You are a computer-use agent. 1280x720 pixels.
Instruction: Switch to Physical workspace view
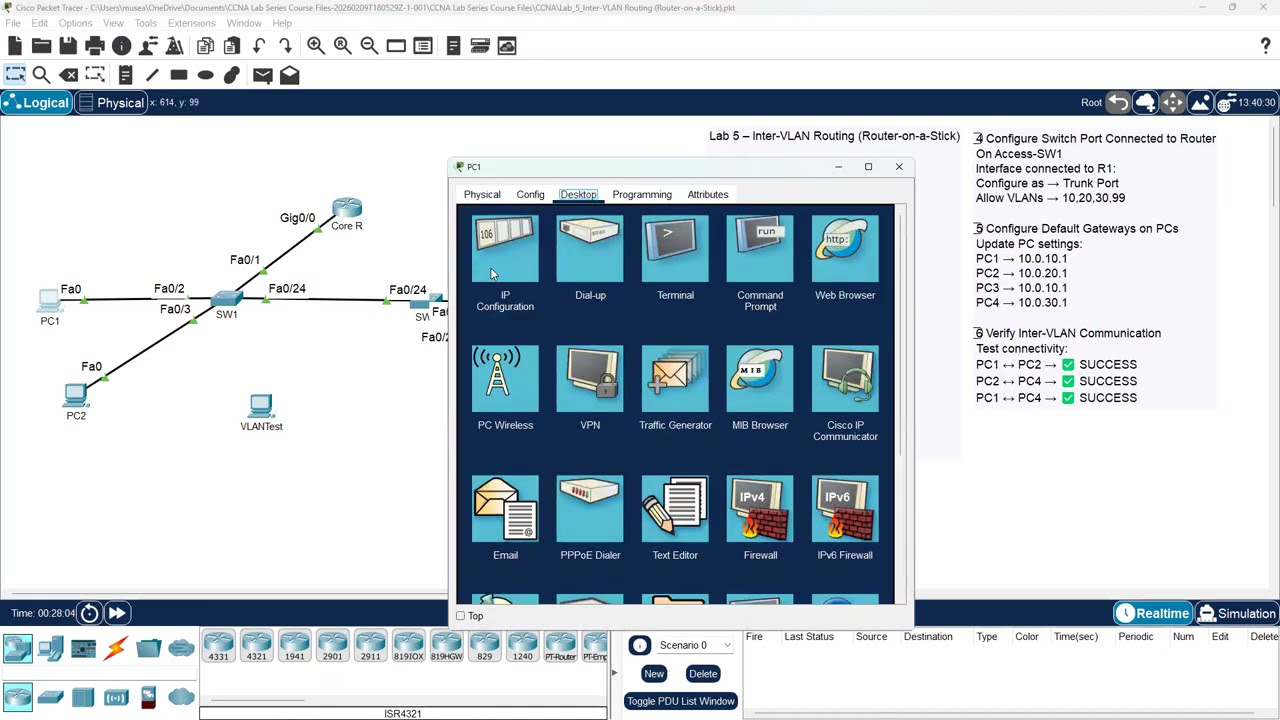tap(111, 102)
